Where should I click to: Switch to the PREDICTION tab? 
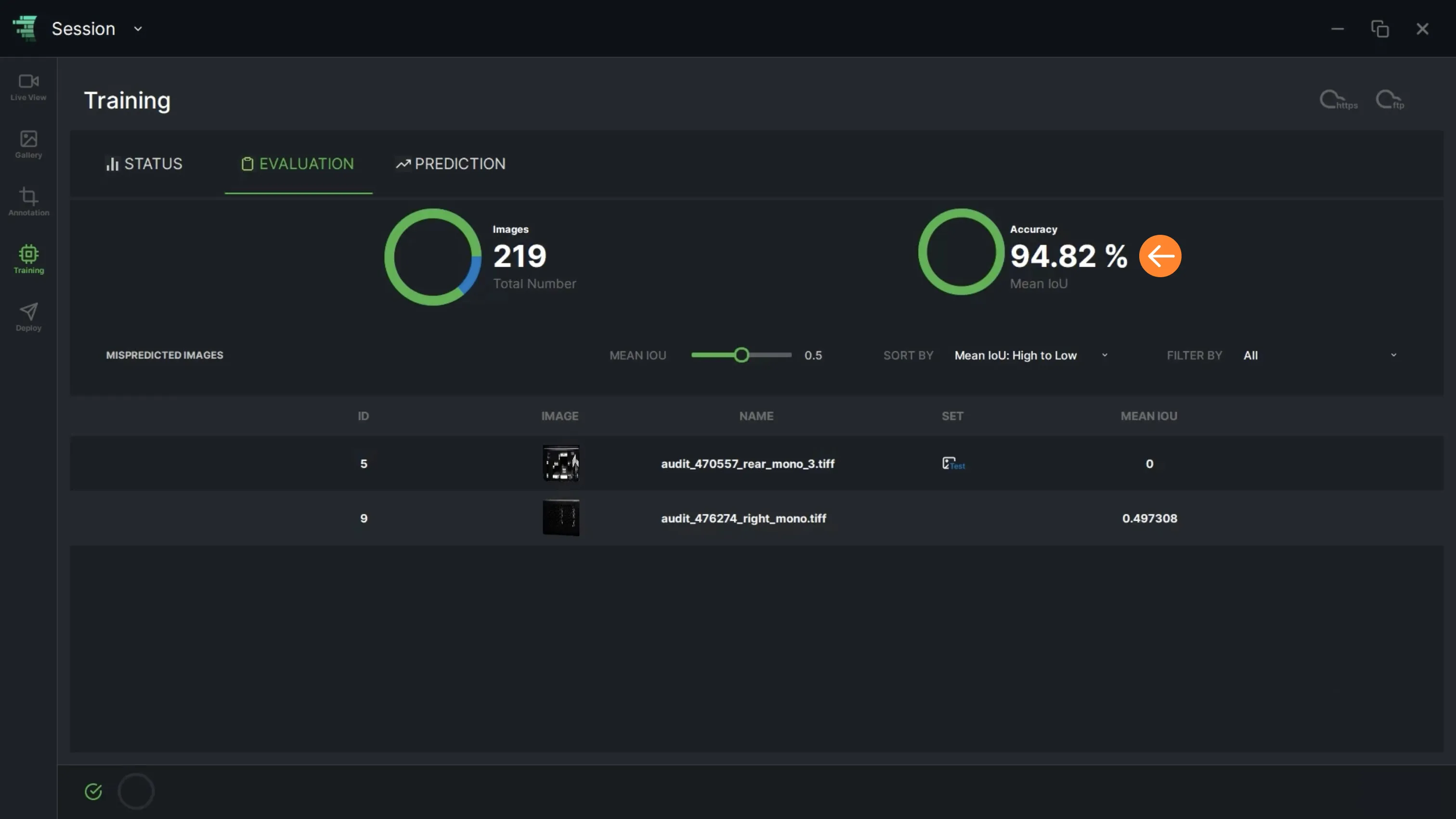[451, 164]
